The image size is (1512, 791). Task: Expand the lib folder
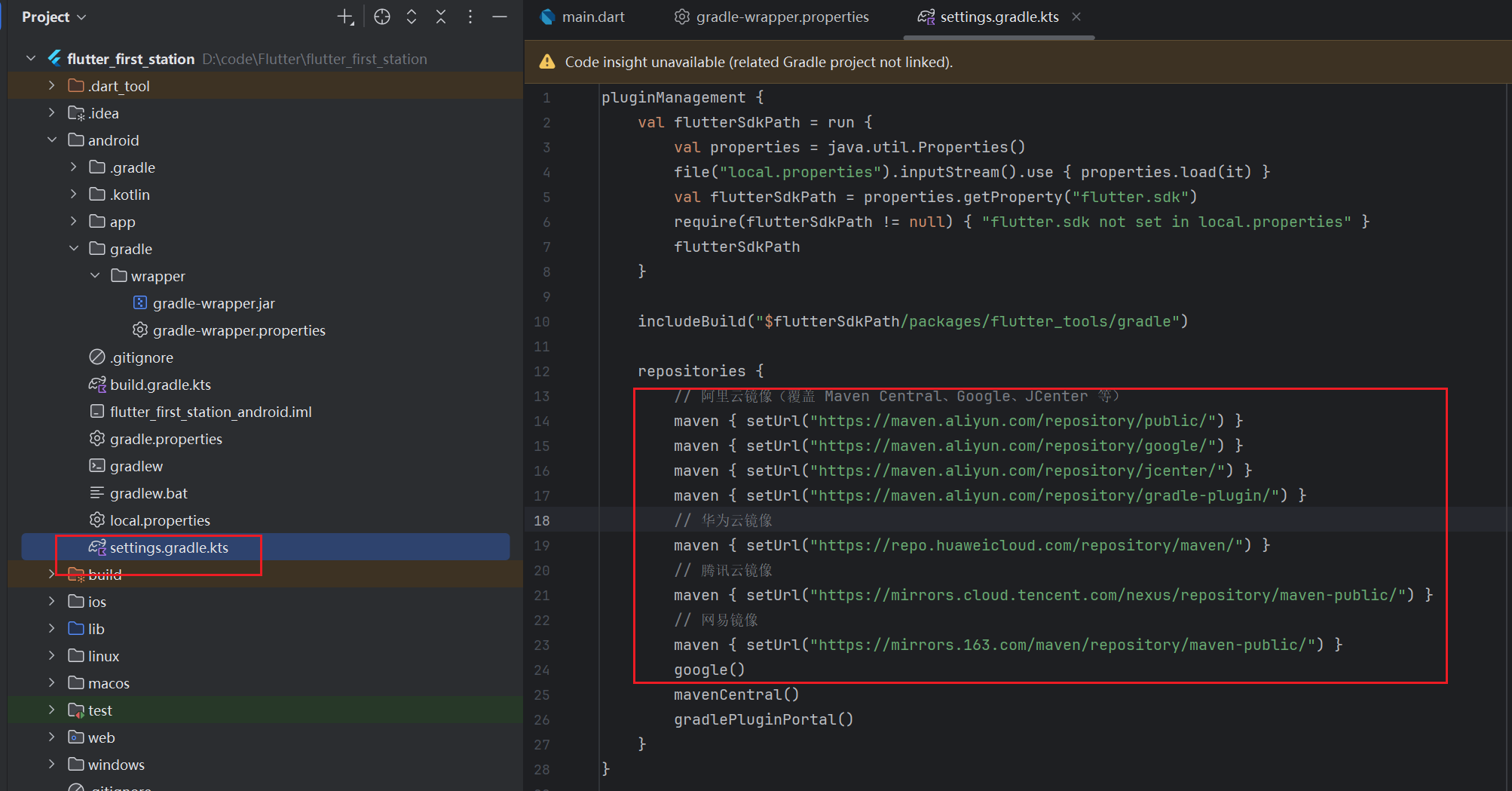pyautogui.click(x=51, y=628)
